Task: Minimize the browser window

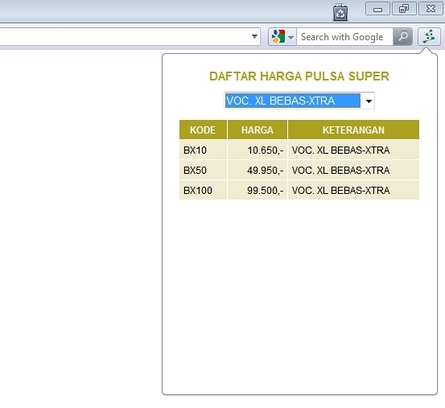Action: [378, 9]
